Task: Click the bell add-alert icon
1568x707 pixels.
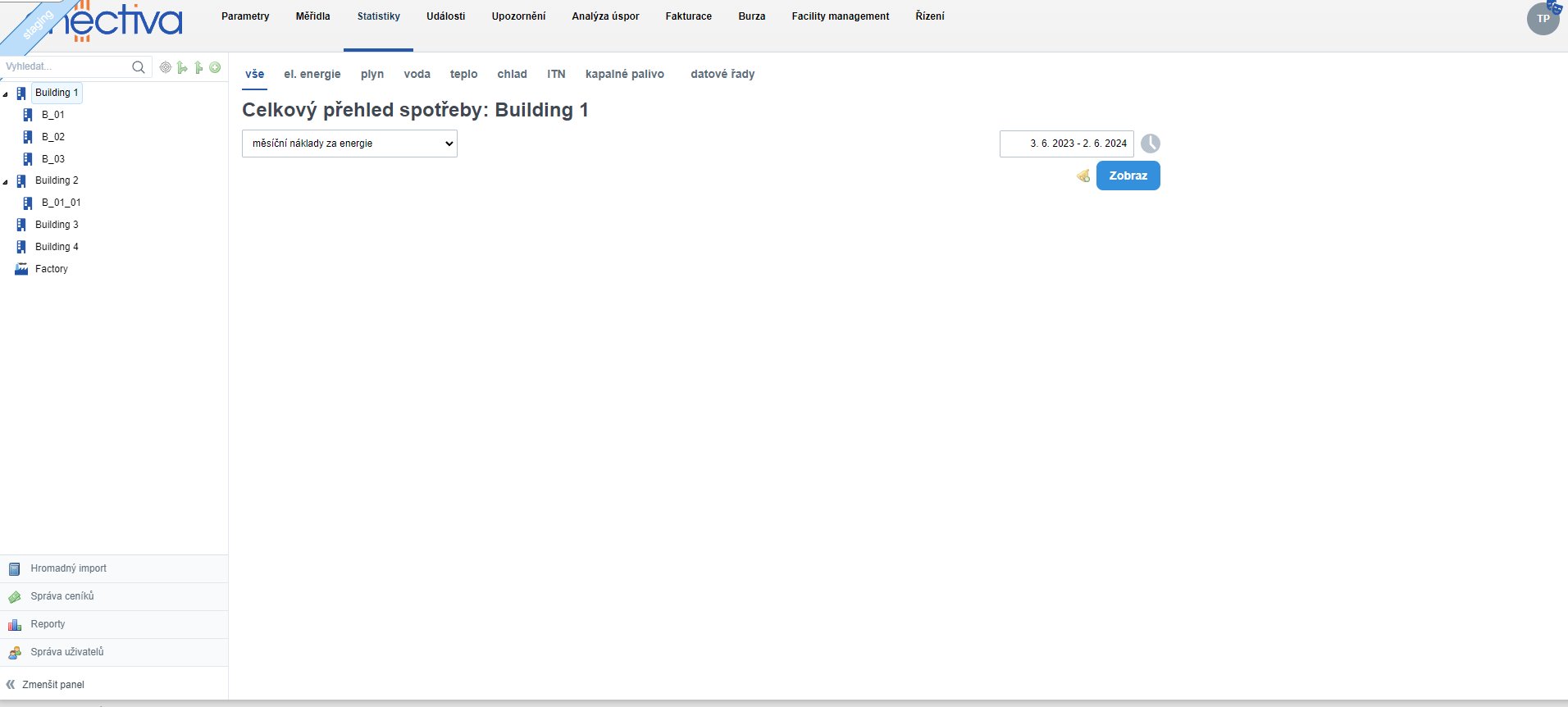Action: click(x=1083, y=176)
